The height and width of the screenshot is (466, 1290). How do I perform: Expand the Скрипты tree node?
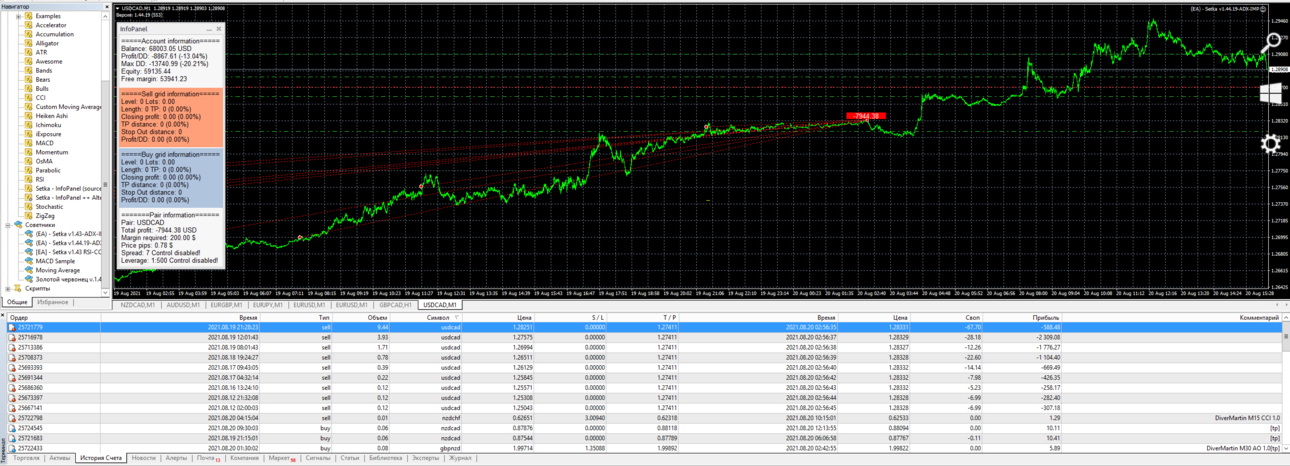click(x=8, y=288)
